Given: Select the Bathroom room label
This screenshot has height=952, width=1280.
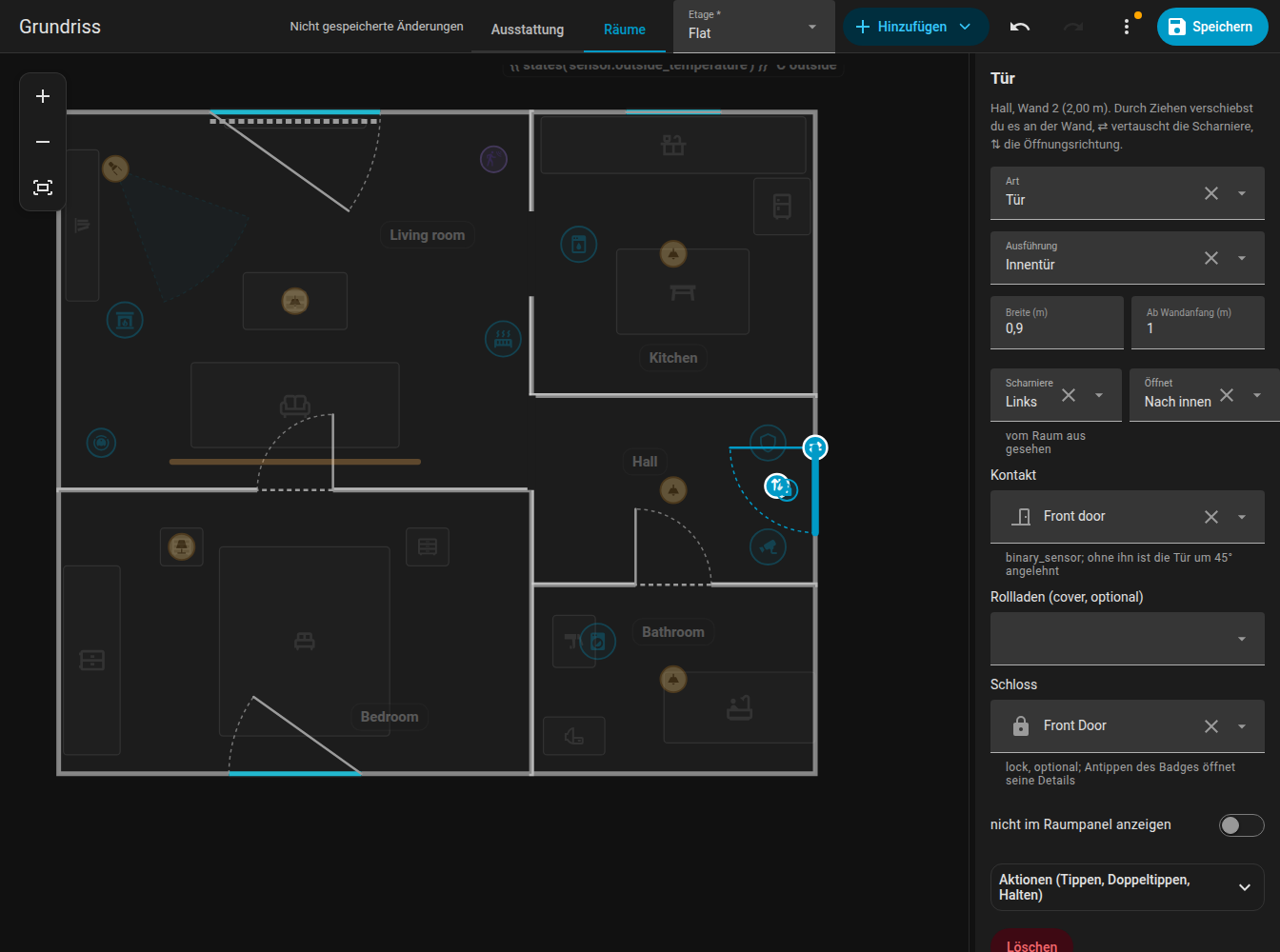Looking at the screenshot, I should (673, 632).
